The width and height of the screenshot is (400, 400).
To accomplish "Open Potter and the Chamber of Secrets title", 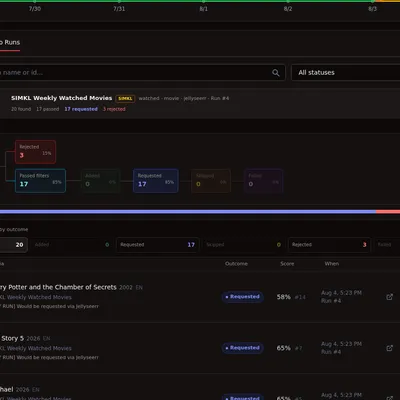I will tap(58, 287).
